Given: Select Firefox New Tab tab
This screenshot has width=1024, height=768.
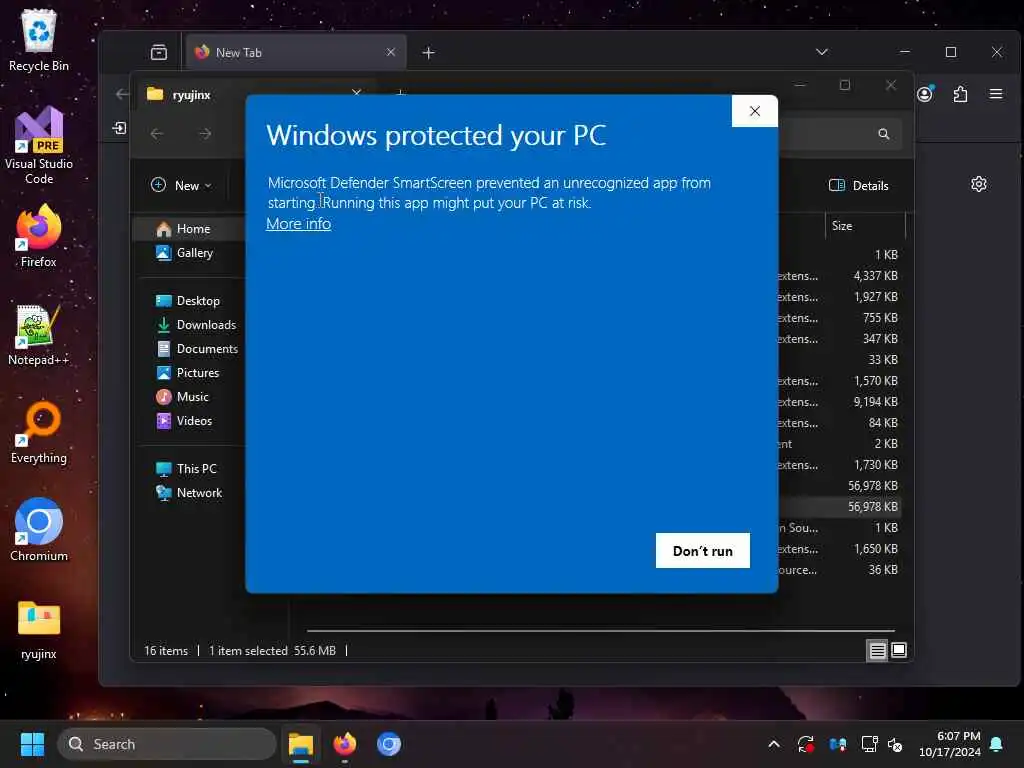Looking at the screenshot, I should [x=296, y=52].
